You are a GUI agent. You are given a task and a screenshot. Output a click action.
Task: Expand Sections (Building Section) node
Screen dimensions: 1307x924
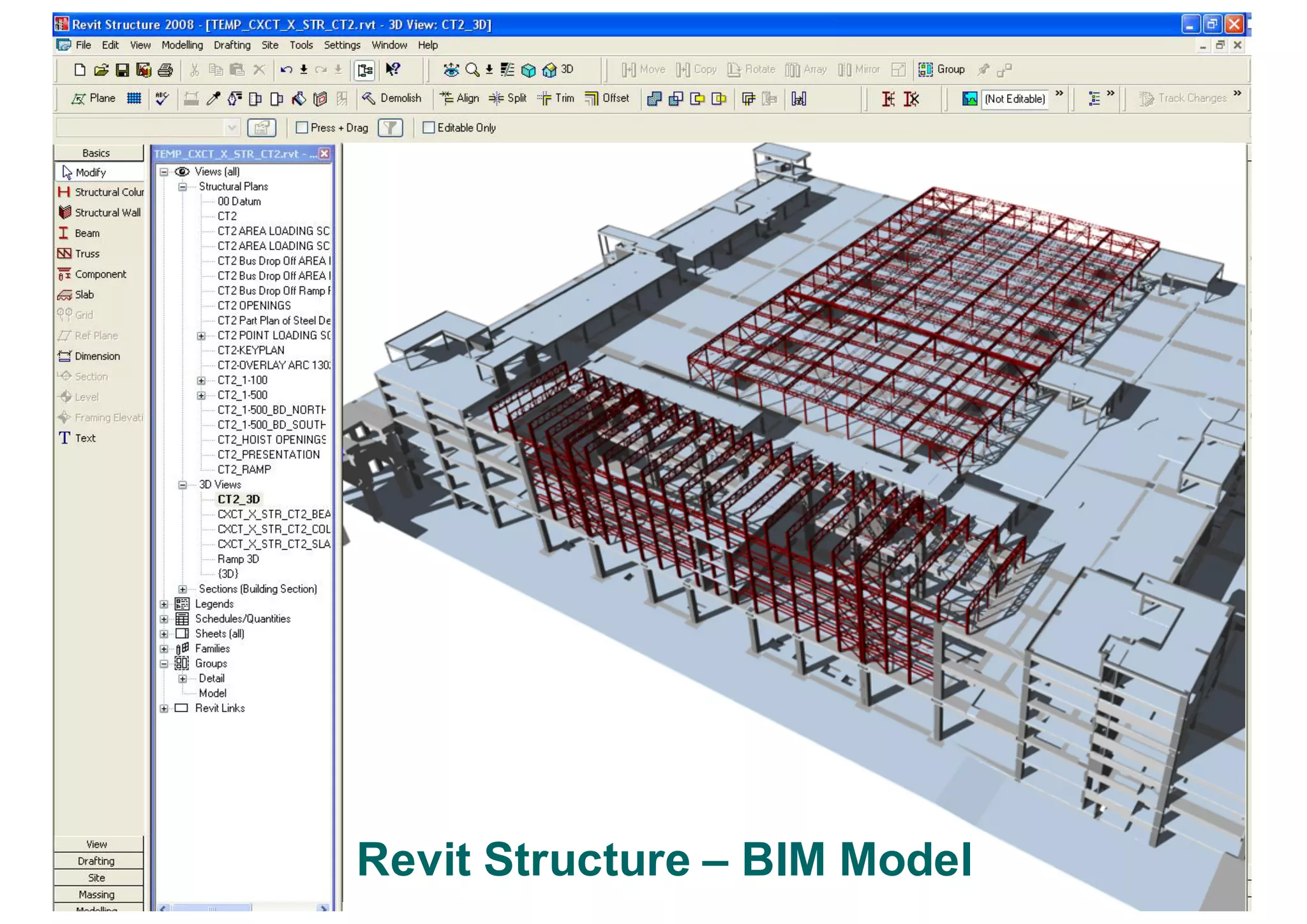[183, 589]
